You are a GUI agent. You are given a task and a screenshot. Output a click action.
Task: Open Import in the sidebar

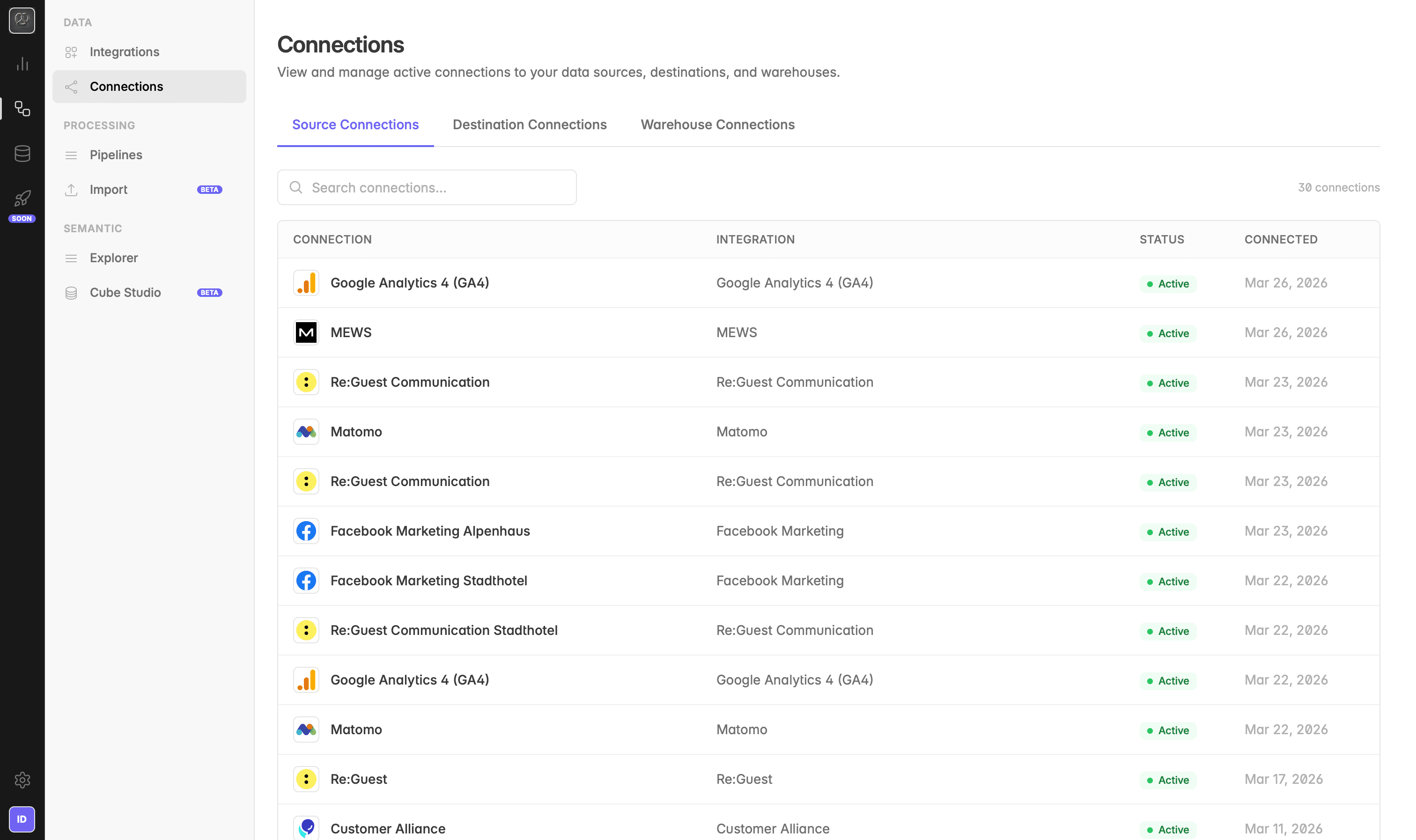(x=149, y=190)
